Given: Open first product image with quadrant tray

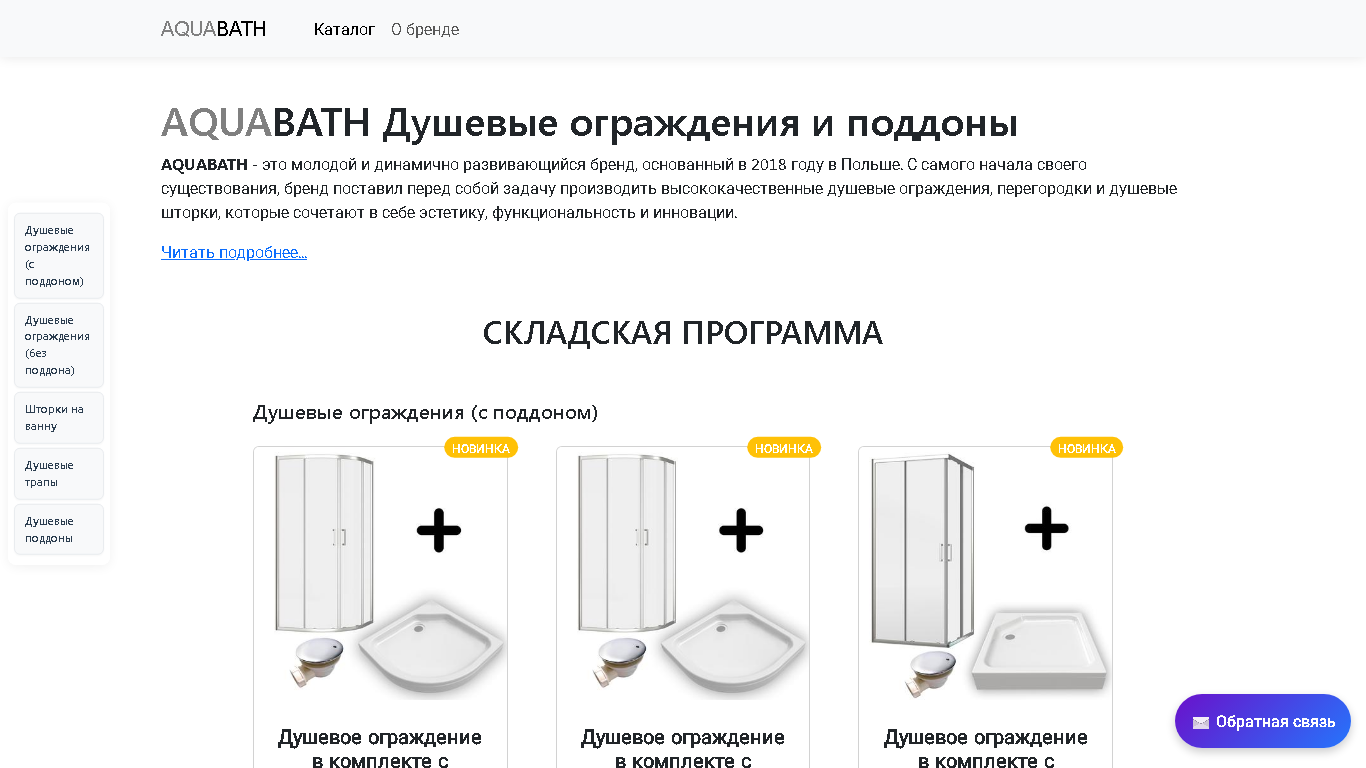Looking at the screenshot, I should (380, 574).
